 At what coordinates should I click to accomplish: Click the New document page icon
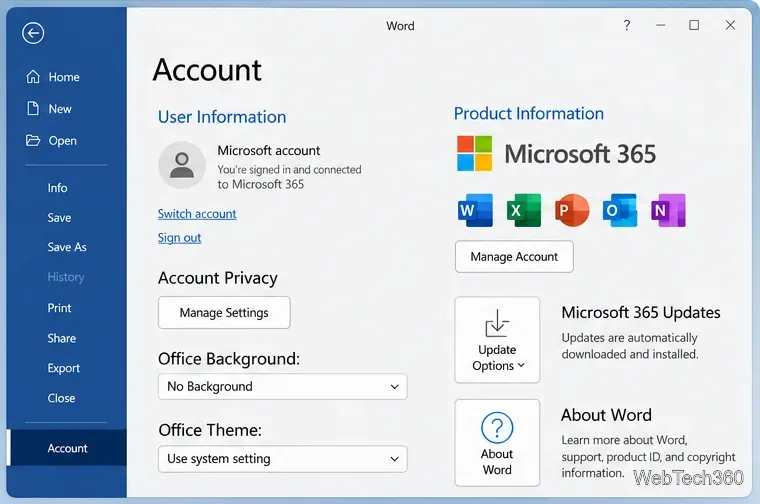click(33, 109)
